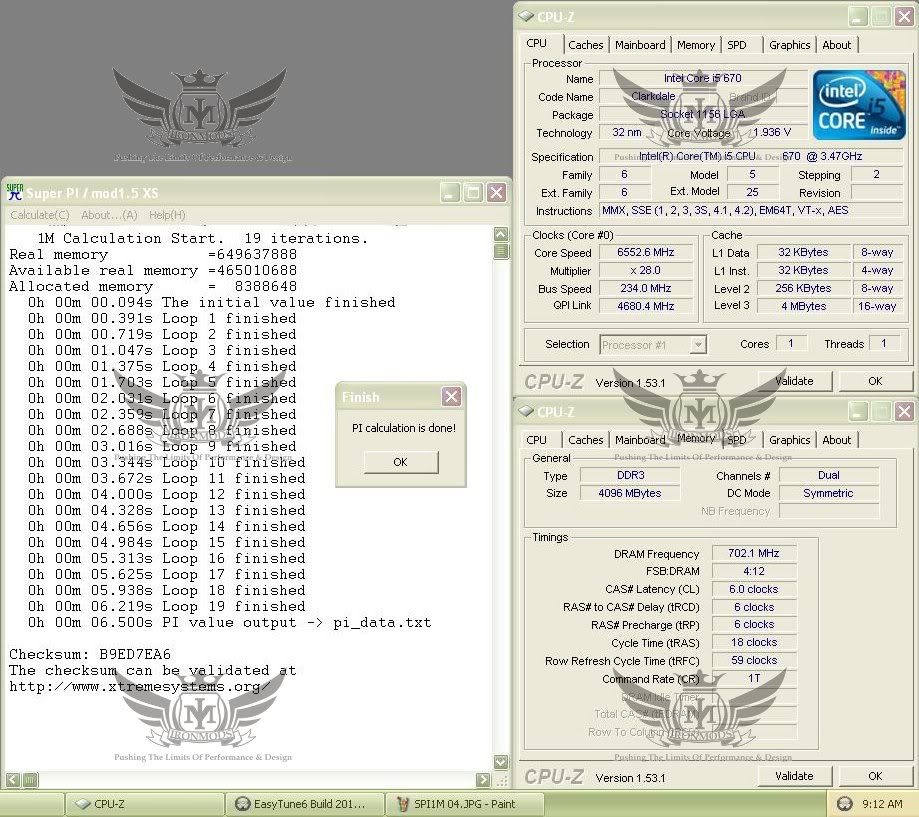
Task: Switch to Caches tab in upper CPU-Z window
Action: click(x=586, y=45)
